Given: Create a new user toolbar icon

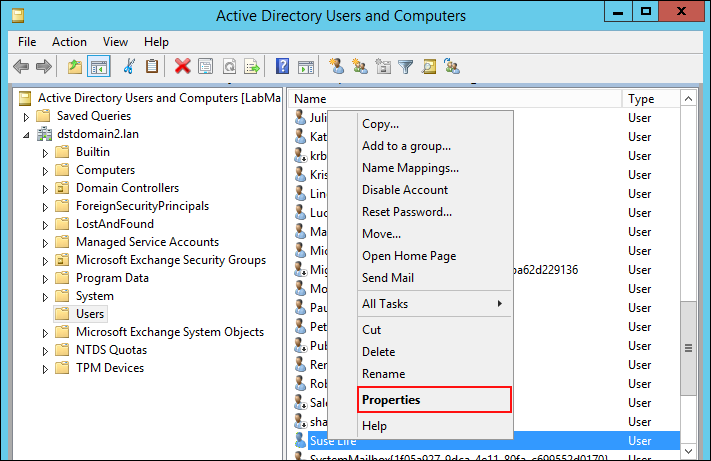Looking at the screenshot, I should pos(336,67).
